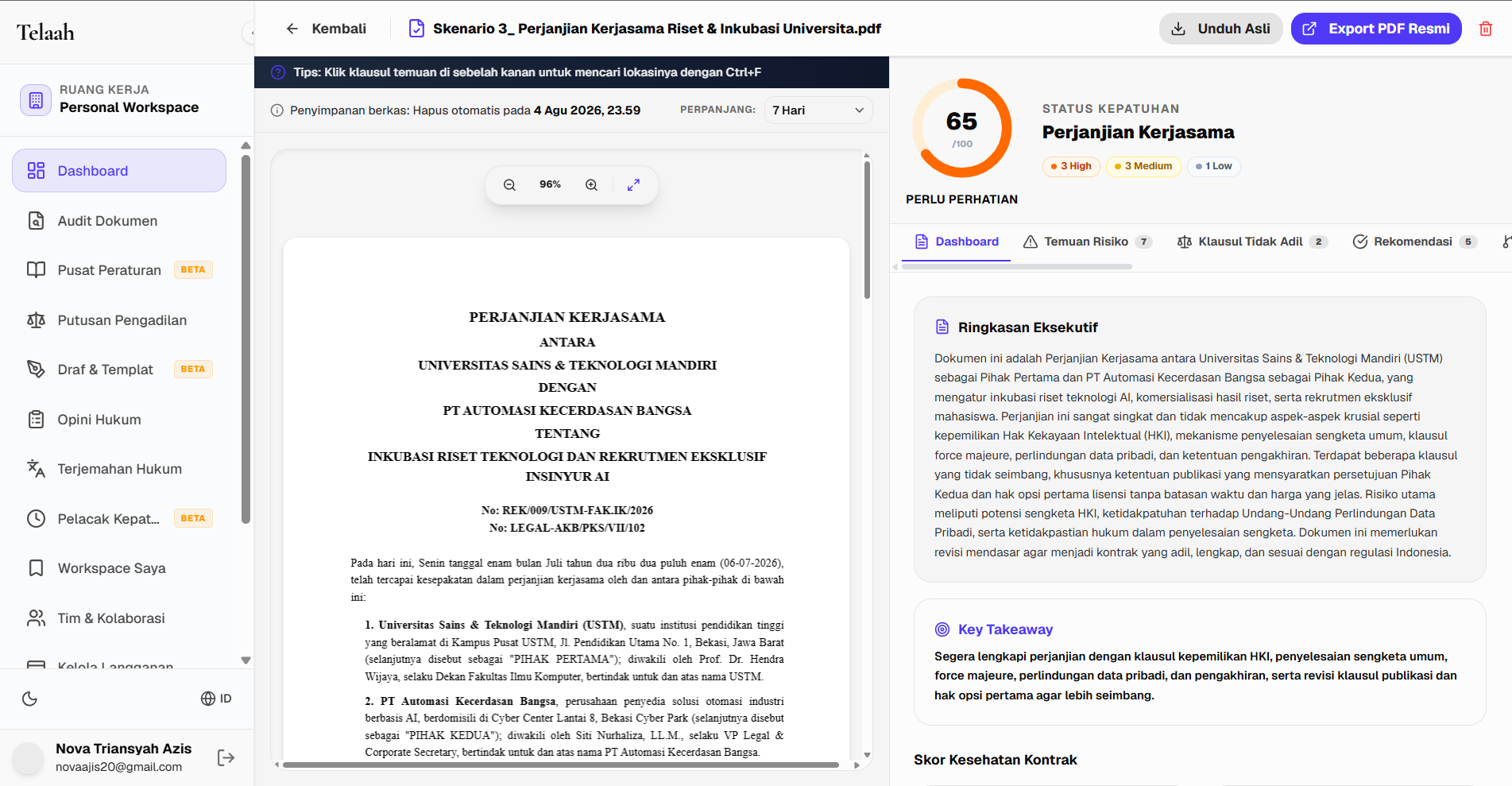Click the 1 Low risk badge

coord(1214,166)
